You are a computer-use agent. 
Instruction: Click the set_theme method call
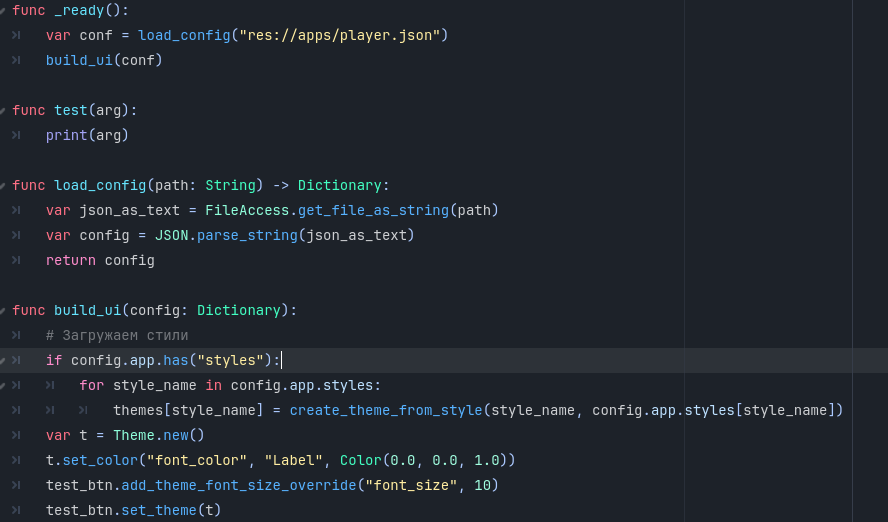159,510
